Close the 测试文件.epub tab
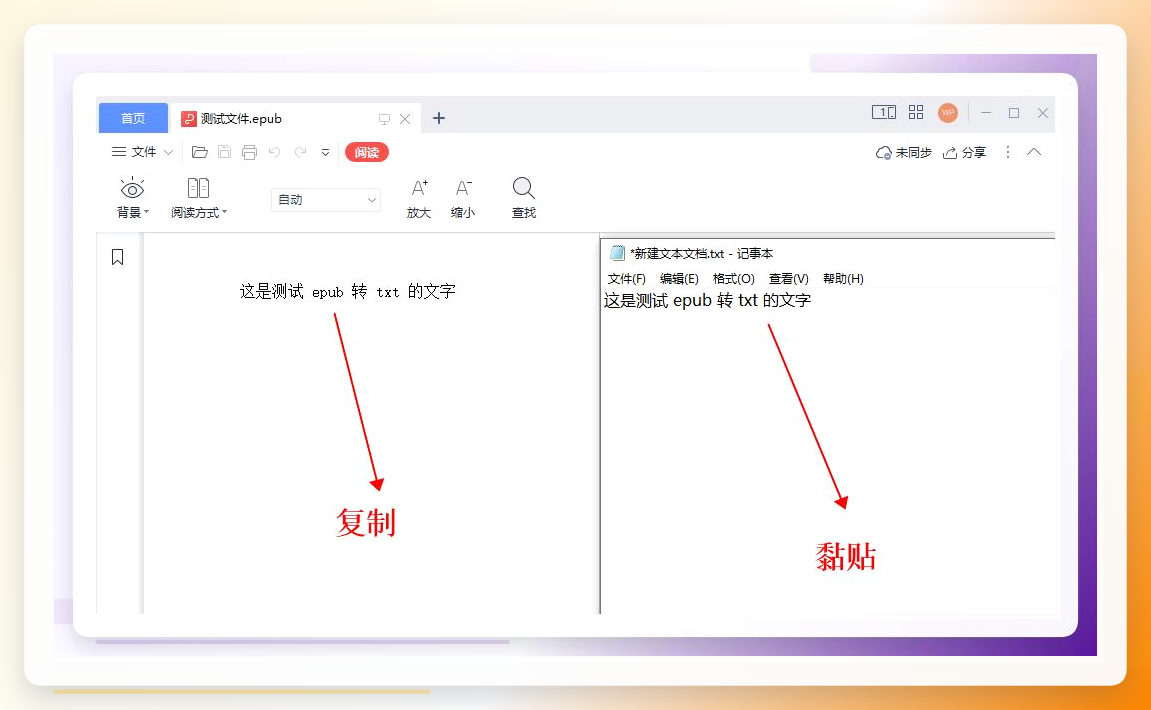Viewport: 1151px width, 710px height. point(405,119)
